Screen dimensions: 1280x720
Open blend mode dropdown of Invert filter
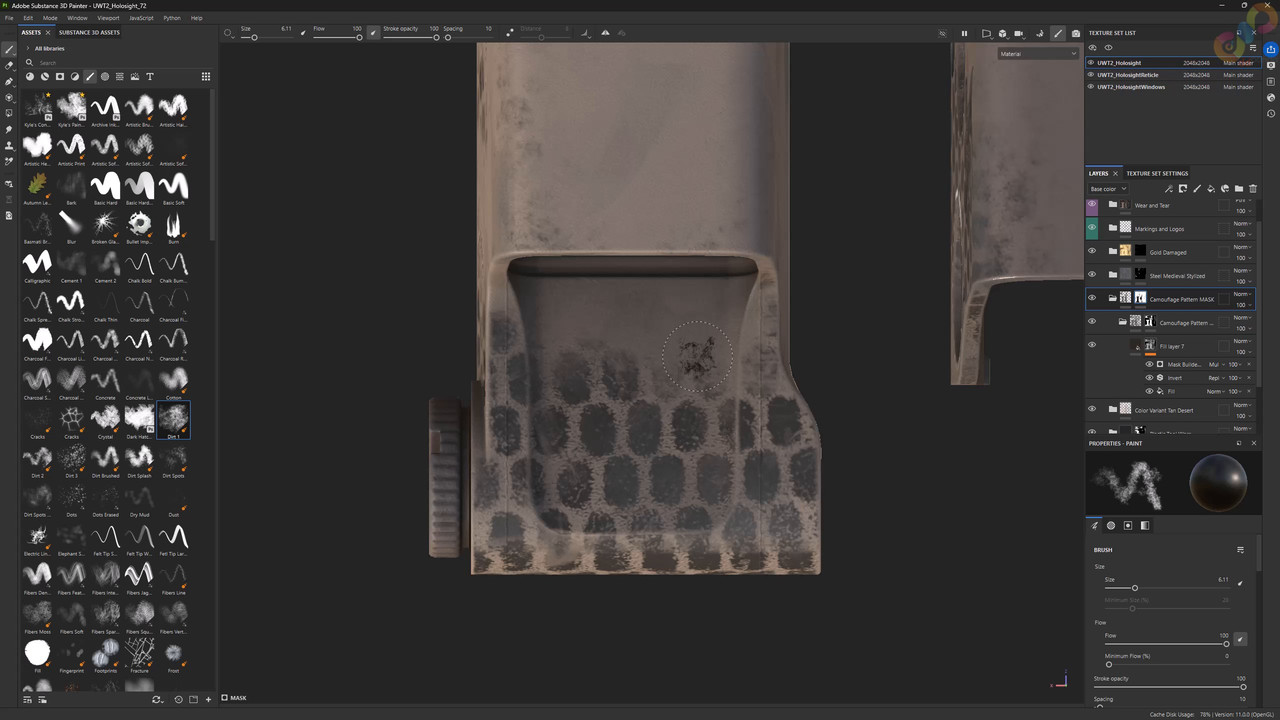pyautogui.click(x=1216, y=378)
